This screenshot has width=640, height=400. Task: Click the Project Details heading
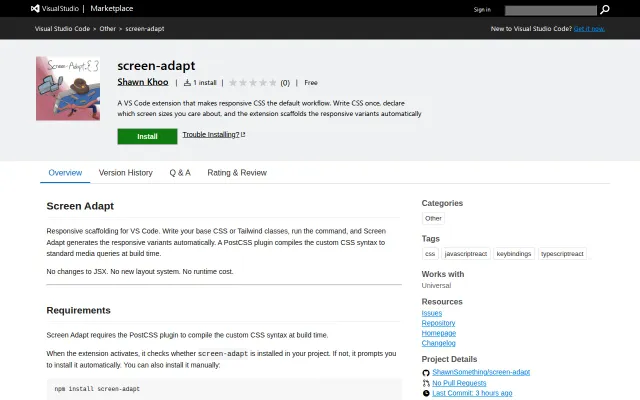(x=449, y=359)
